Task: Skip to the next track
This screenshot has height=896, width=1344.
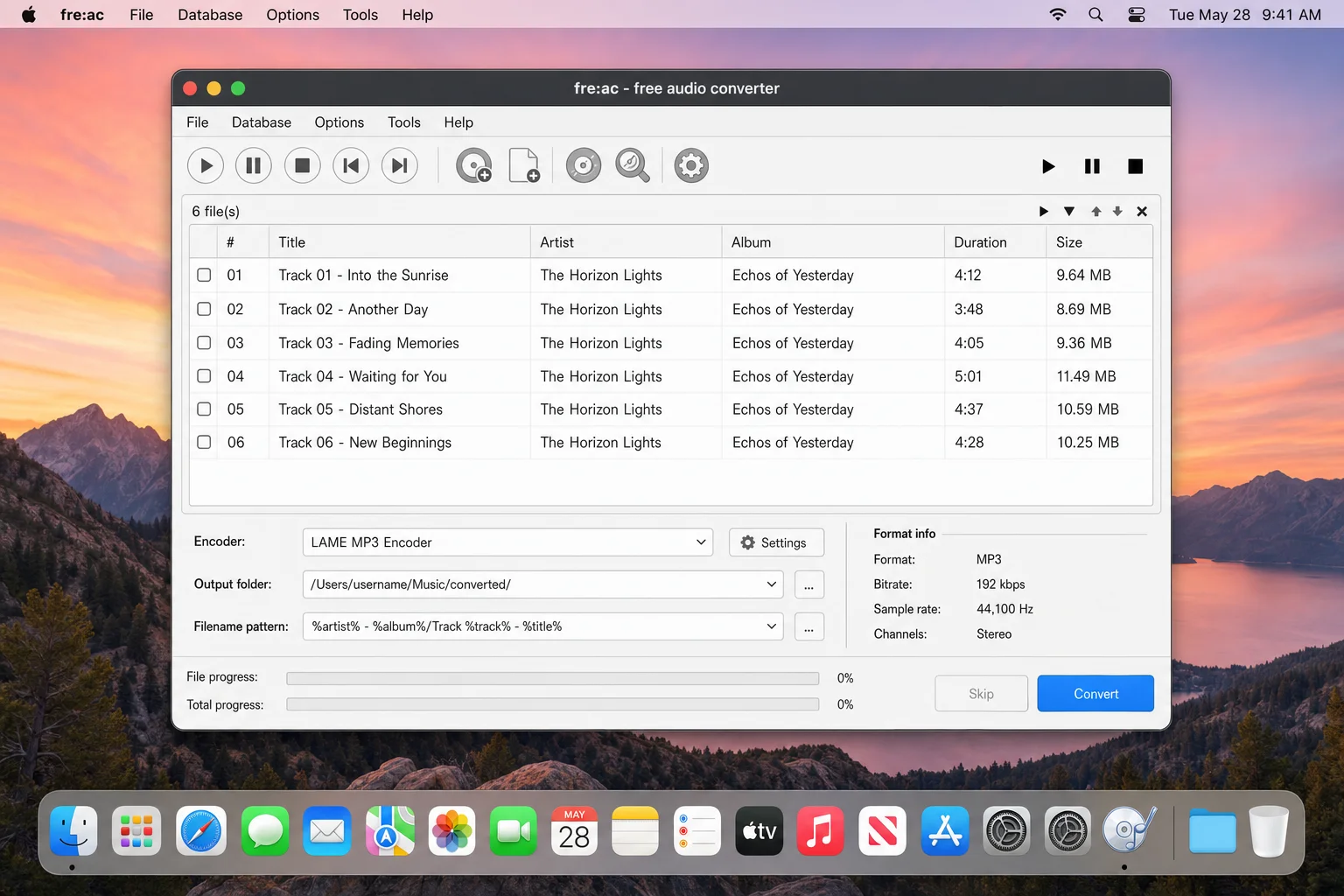Action: (x=400, y=165)
